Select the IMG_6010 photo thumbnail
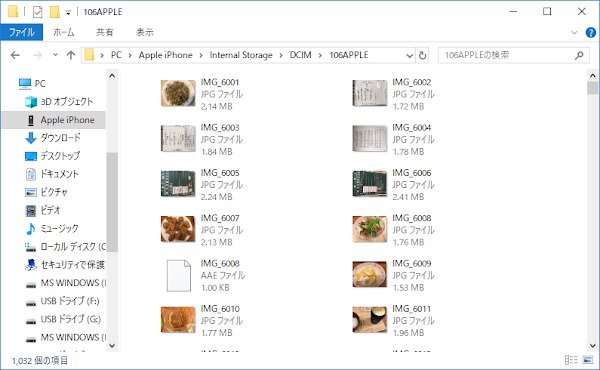Image resolution: width=600 pixels, height=370 pixels. coord(178,320)
